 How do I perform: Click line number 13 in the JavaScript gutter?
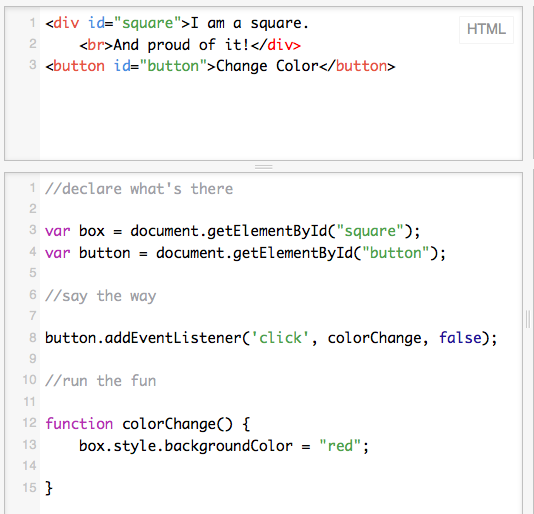pyautogui.click(x=30, y=445)
